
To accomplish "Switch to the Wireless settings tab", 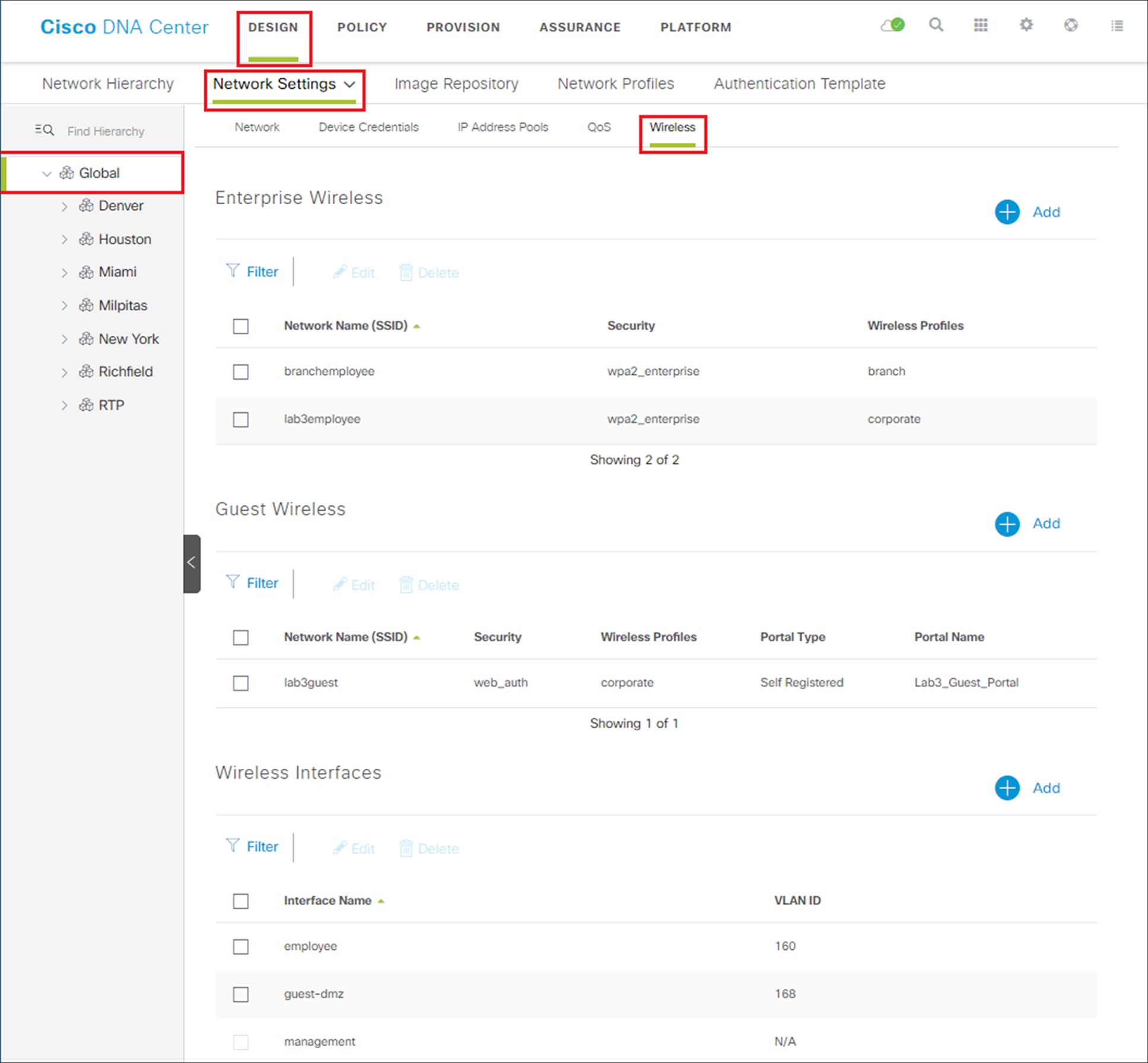I will click(672, 127).
